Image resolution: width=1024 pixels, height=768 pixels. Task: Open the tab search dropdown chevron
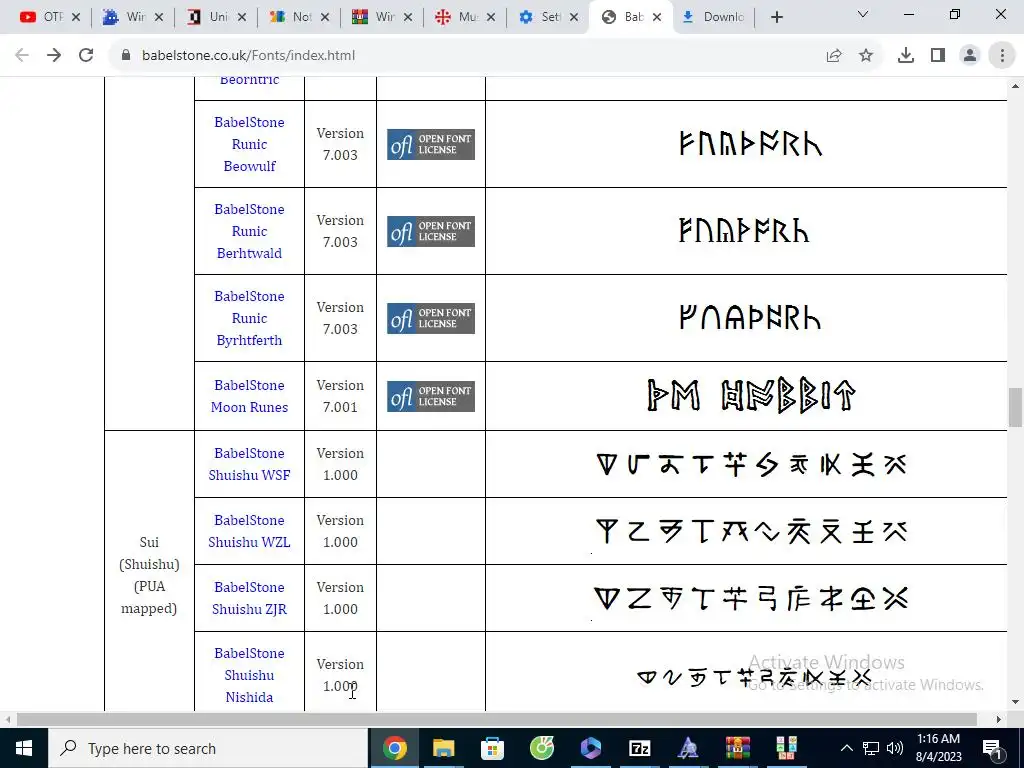863,14
